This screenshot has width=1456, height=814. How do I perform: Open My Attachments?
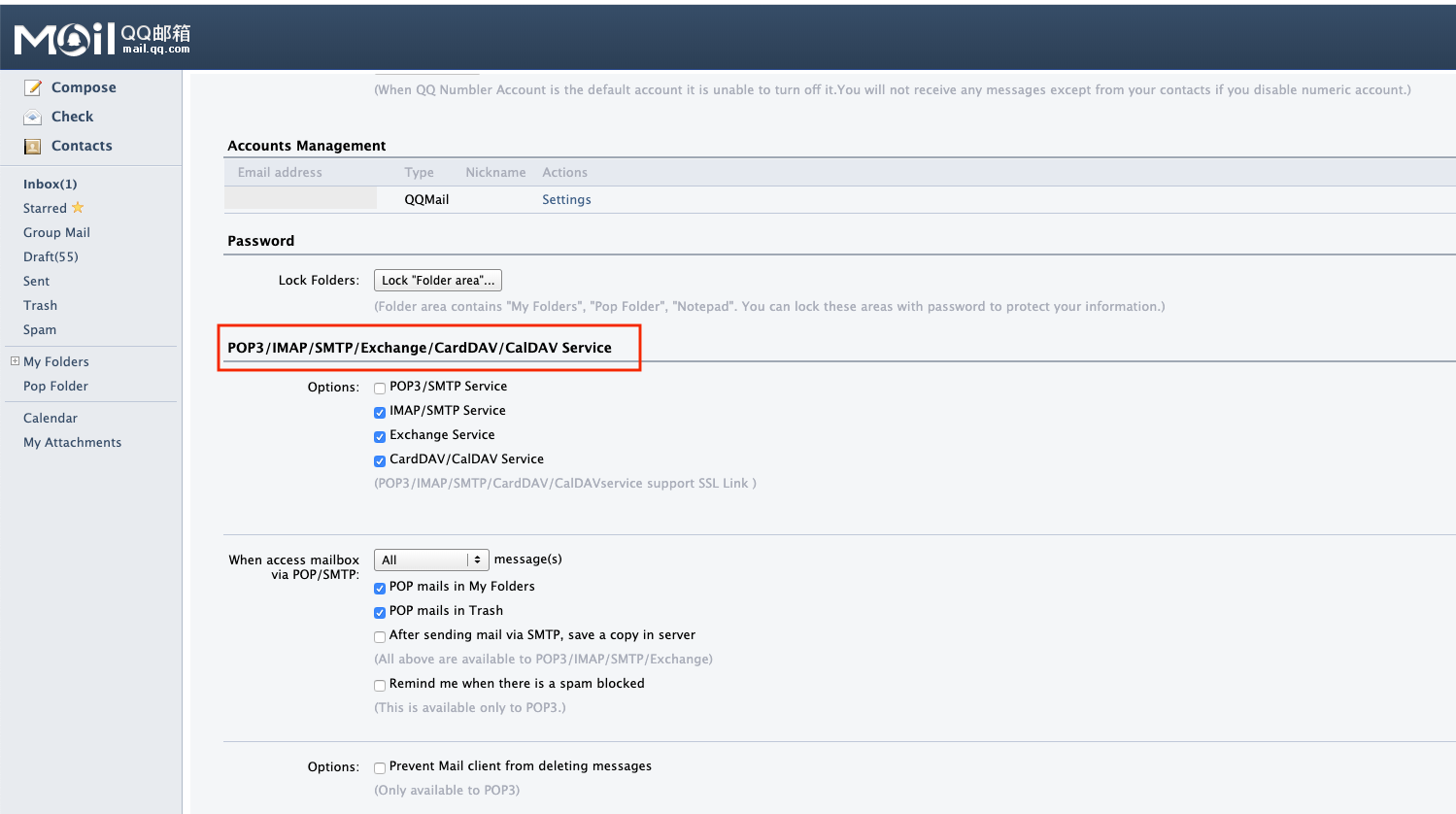click(x=73, y=442)
